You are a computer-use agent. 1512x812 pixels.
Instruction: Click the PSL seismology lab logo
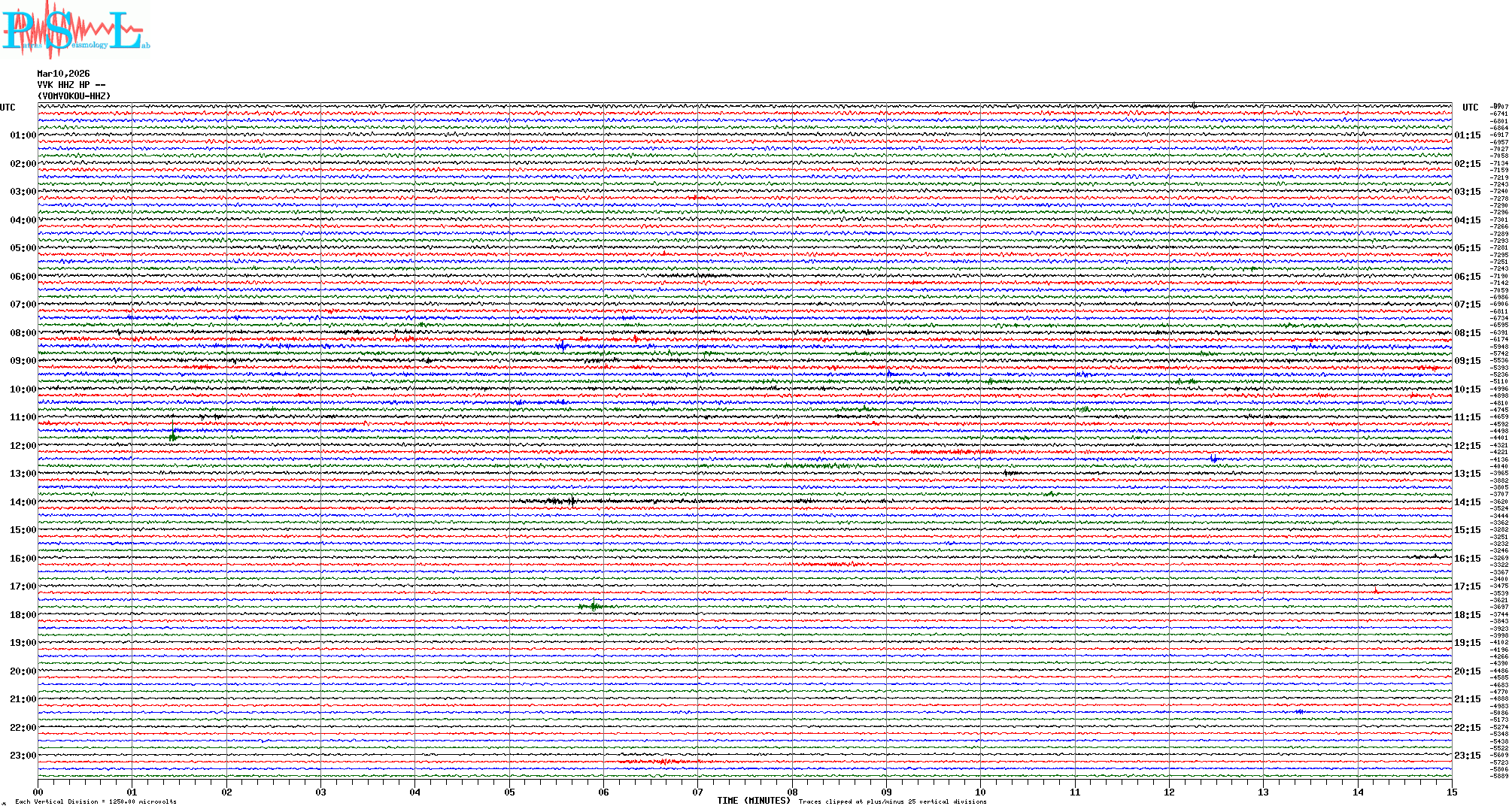pos(74,31)
